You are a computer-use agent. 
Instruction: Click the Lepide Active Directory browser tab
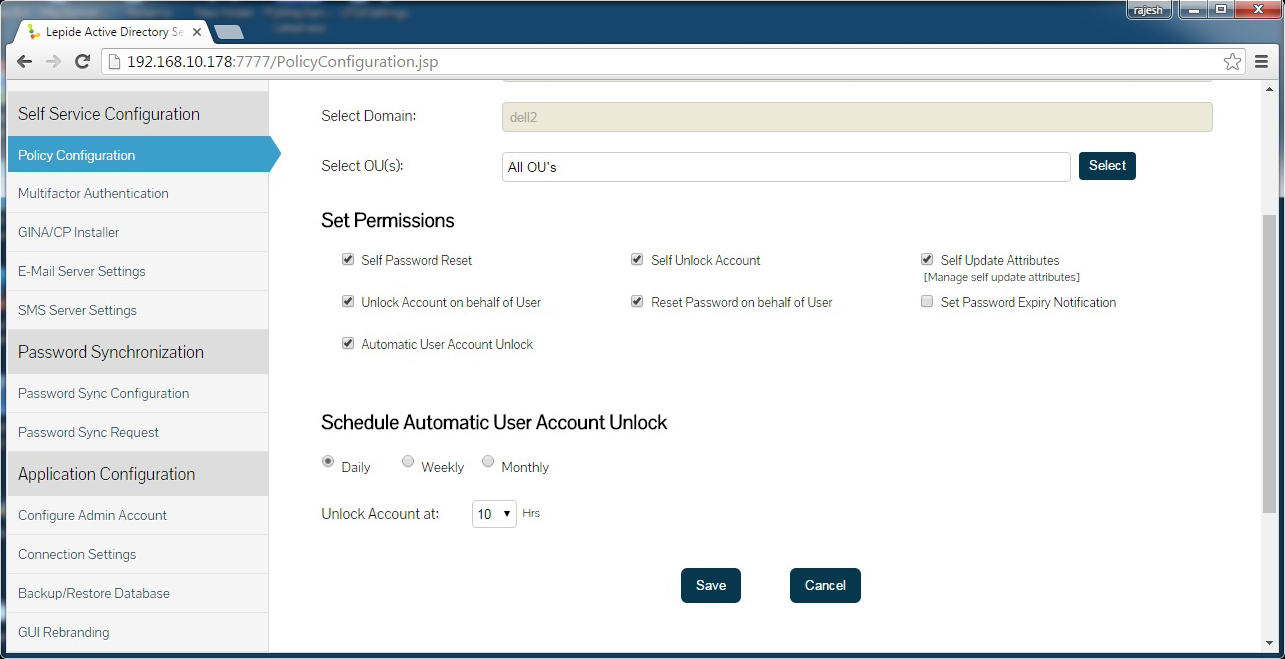(x=110, y=32)
